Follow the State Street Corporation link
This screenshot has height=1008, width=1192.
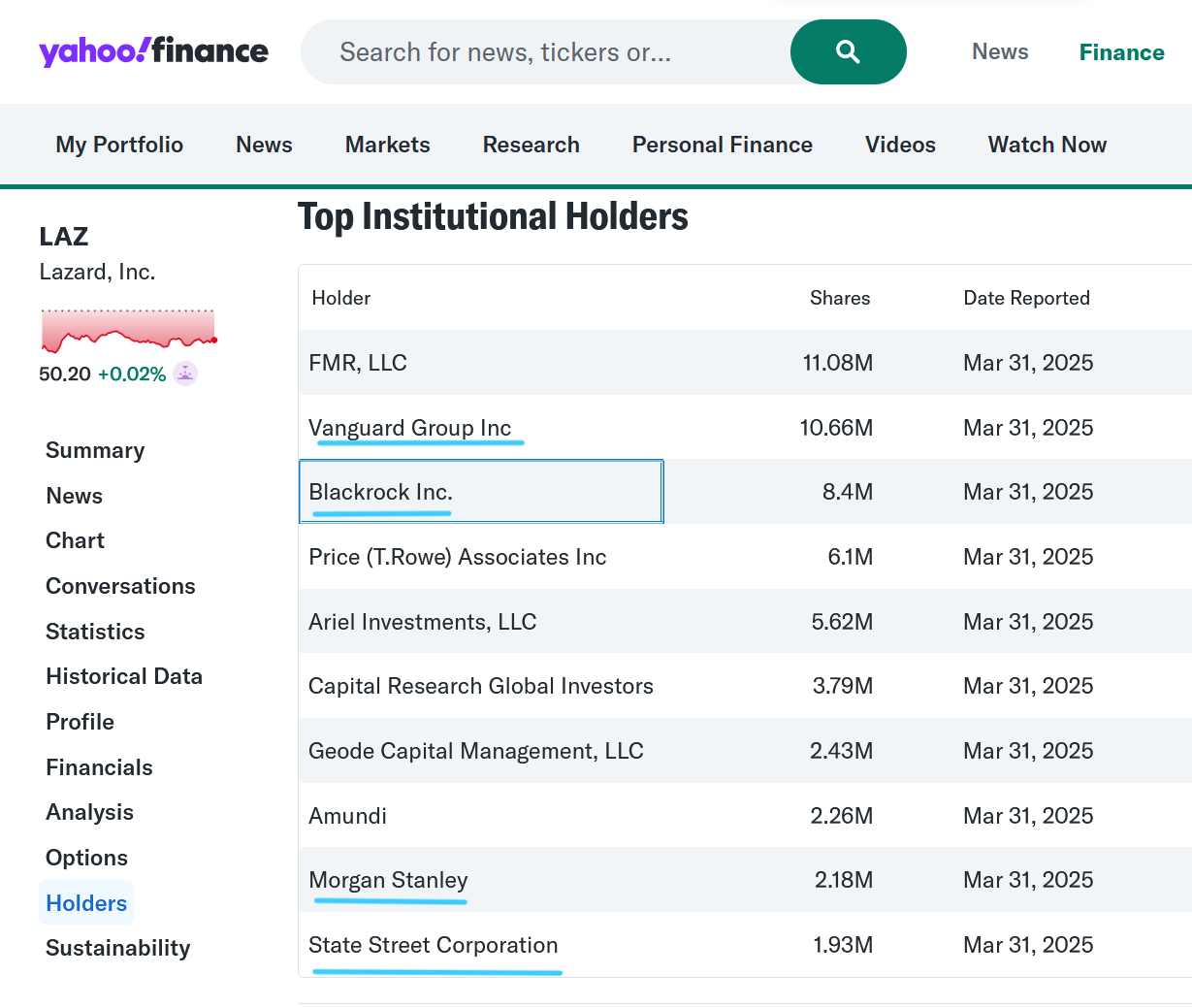pos(433,945)
